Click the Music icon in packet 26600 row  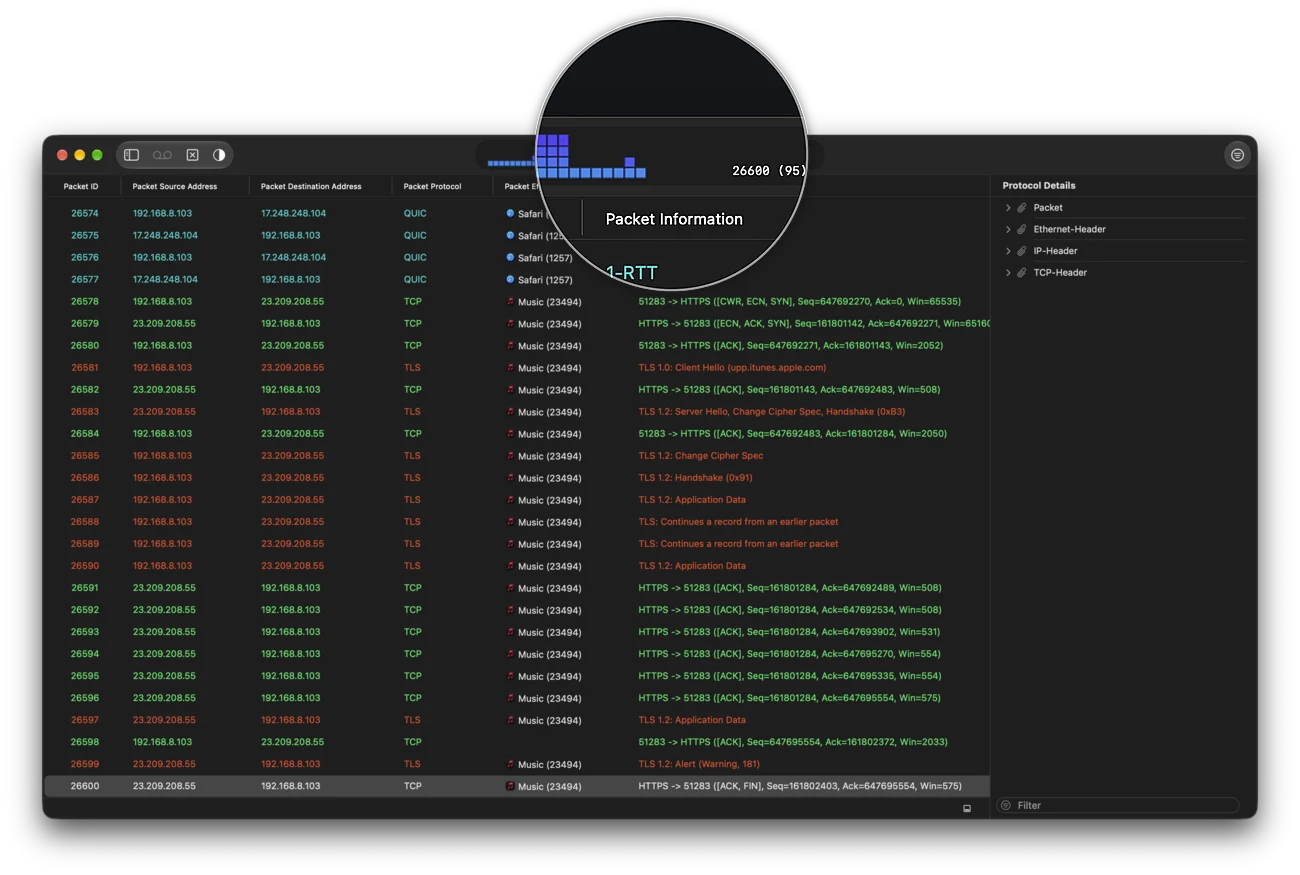tap(510, 786)
